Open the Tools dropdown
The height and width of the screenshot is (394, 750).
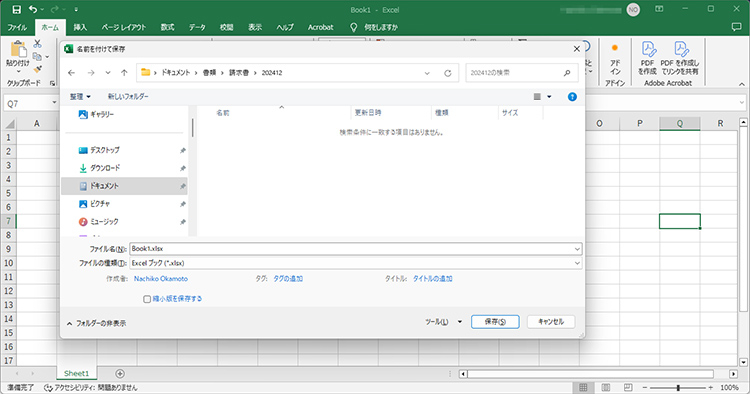tap(443, 322)
